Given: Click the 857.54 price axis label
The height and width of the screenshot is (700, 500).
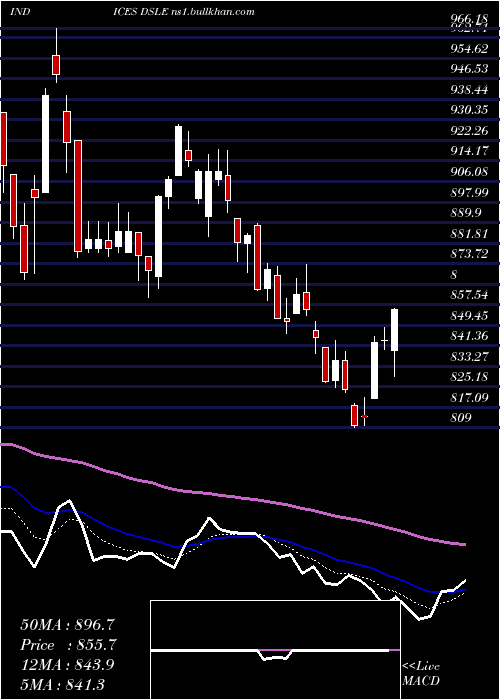Looking at the screenshot, I should tap(469, 295).
